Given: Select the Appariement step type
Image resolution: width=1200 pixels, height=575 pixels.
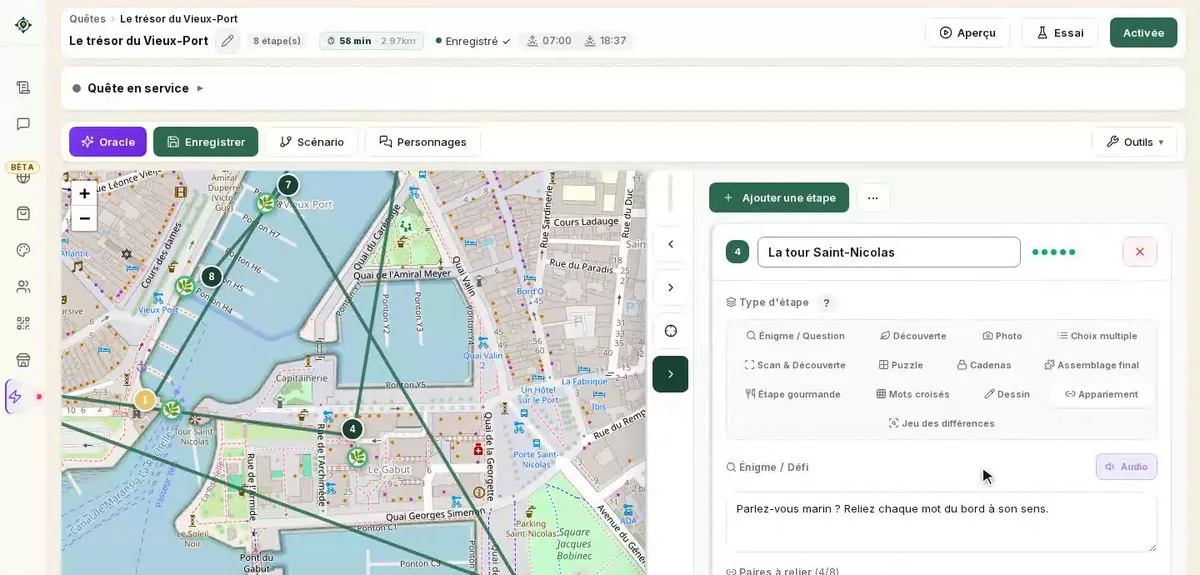Looking at the screenshot, I should tap(1101, 394).
